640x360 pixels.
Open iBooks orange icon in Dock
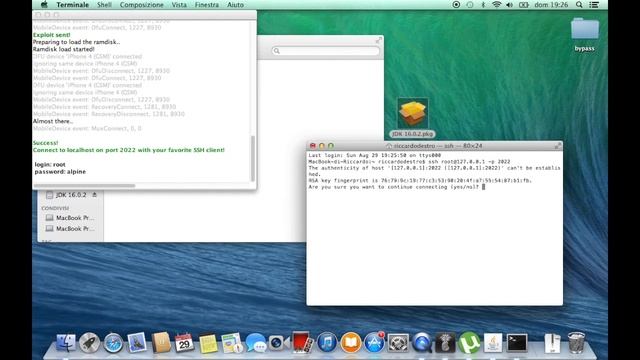(351, 342)
